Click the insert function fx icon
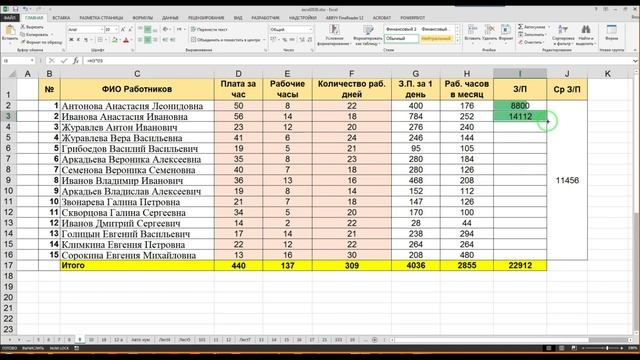 [76, 60]
